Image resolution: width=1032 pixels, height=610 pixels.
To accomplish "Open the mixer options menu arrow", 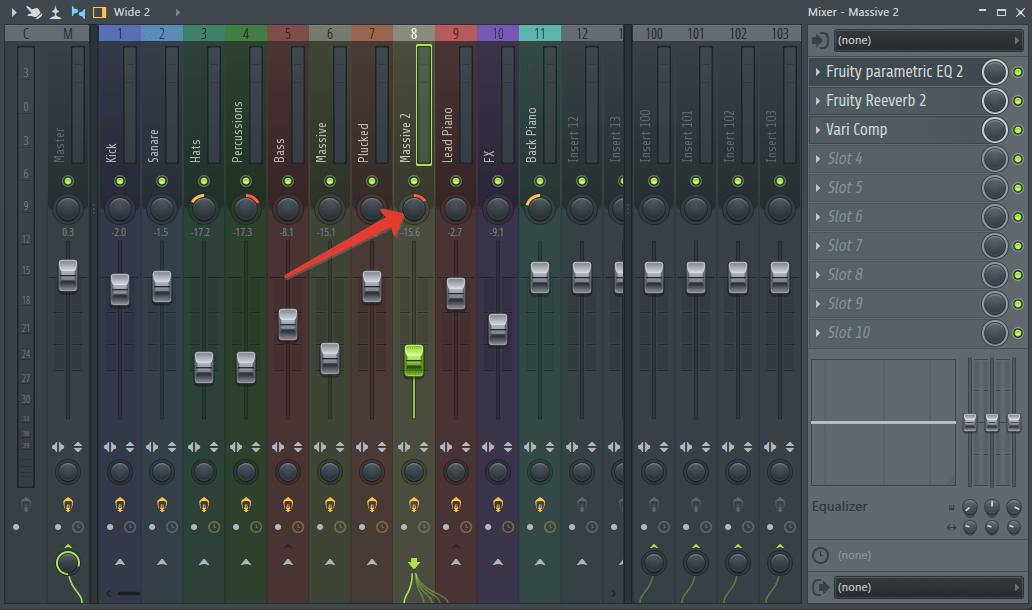I will tap(13, 12).
